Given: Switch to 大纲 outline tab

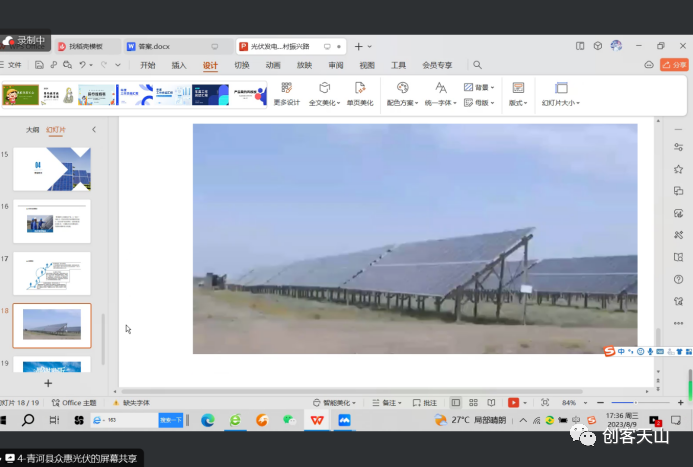Looking at the screenshot, I should 32,129.
